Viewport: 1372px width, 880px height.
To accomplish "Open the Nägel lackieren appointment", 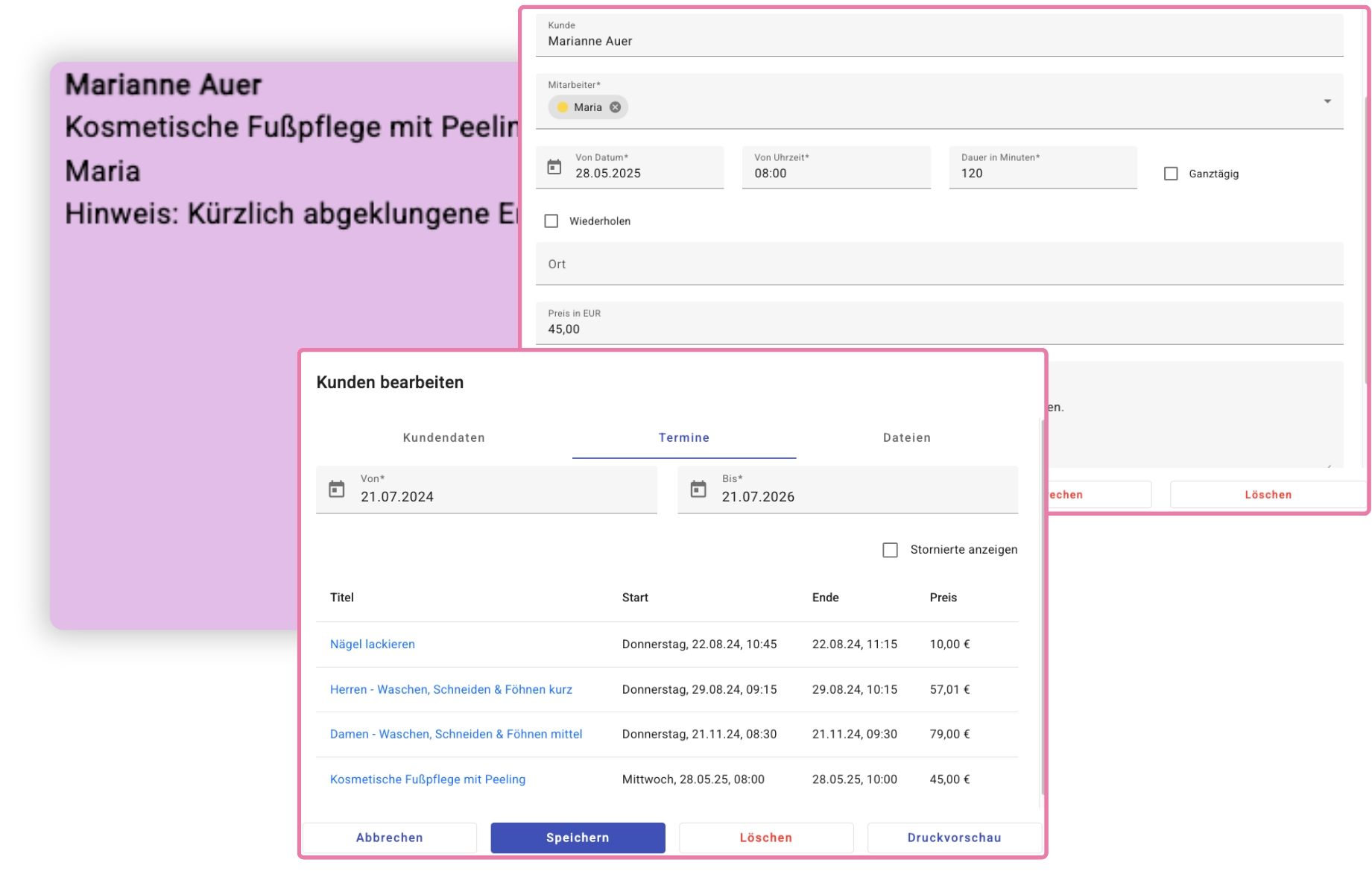I will click(373, 644).
